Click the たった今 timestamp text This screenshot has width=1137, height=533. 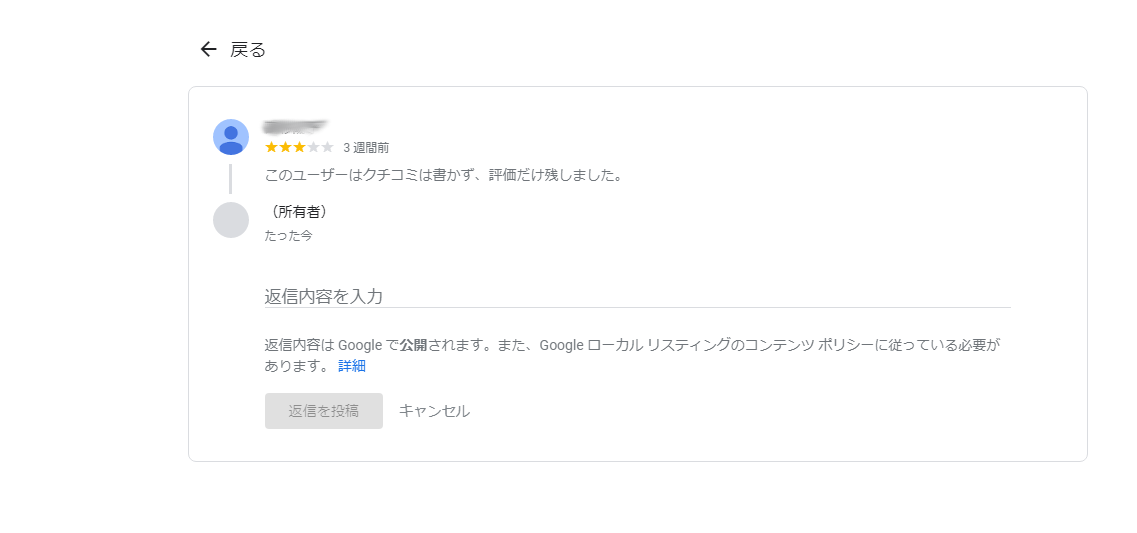coord(289,236)
